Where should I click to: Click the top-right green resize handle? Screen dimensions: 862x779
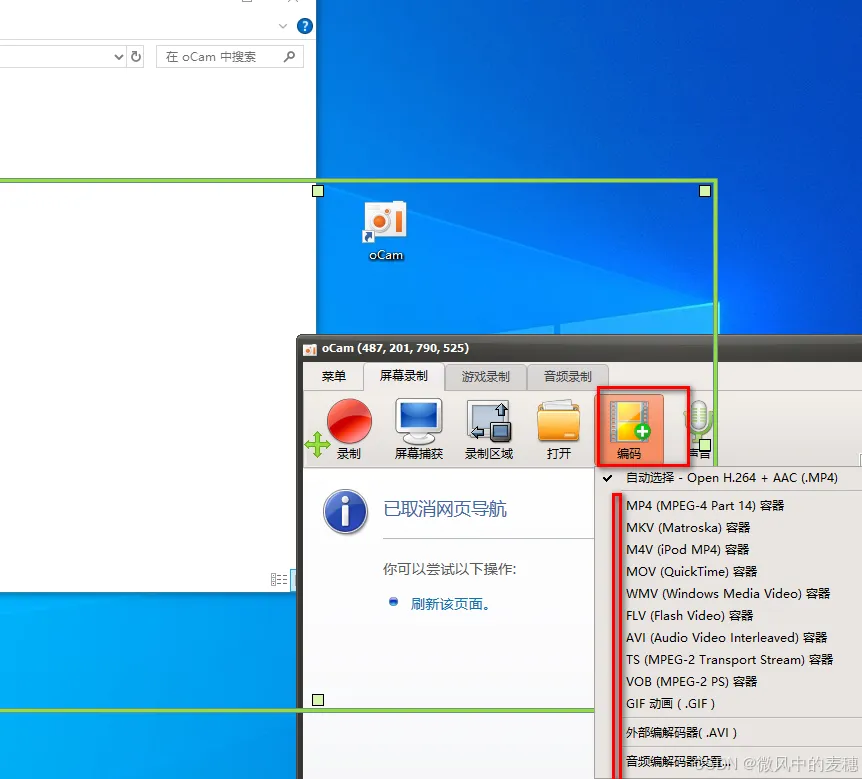(x=705, y=191)
